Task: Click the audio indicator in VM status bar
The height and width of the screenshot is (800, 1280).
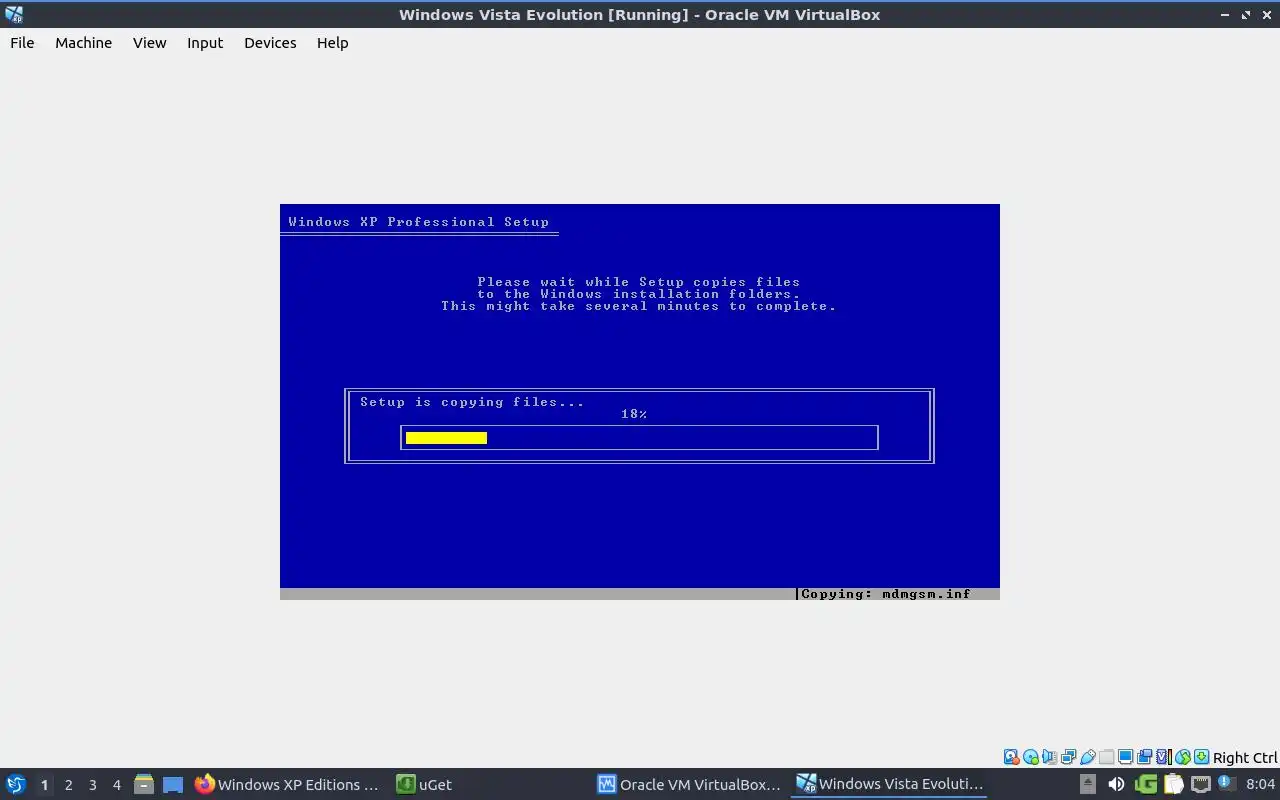Action: (x=1050, y=757)
